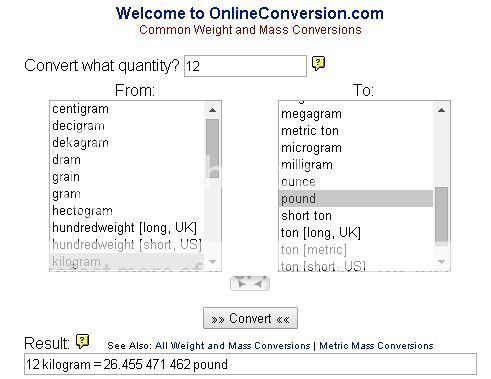
Task: Click the To list scroll down arrow
Action: tap(441, 262)
